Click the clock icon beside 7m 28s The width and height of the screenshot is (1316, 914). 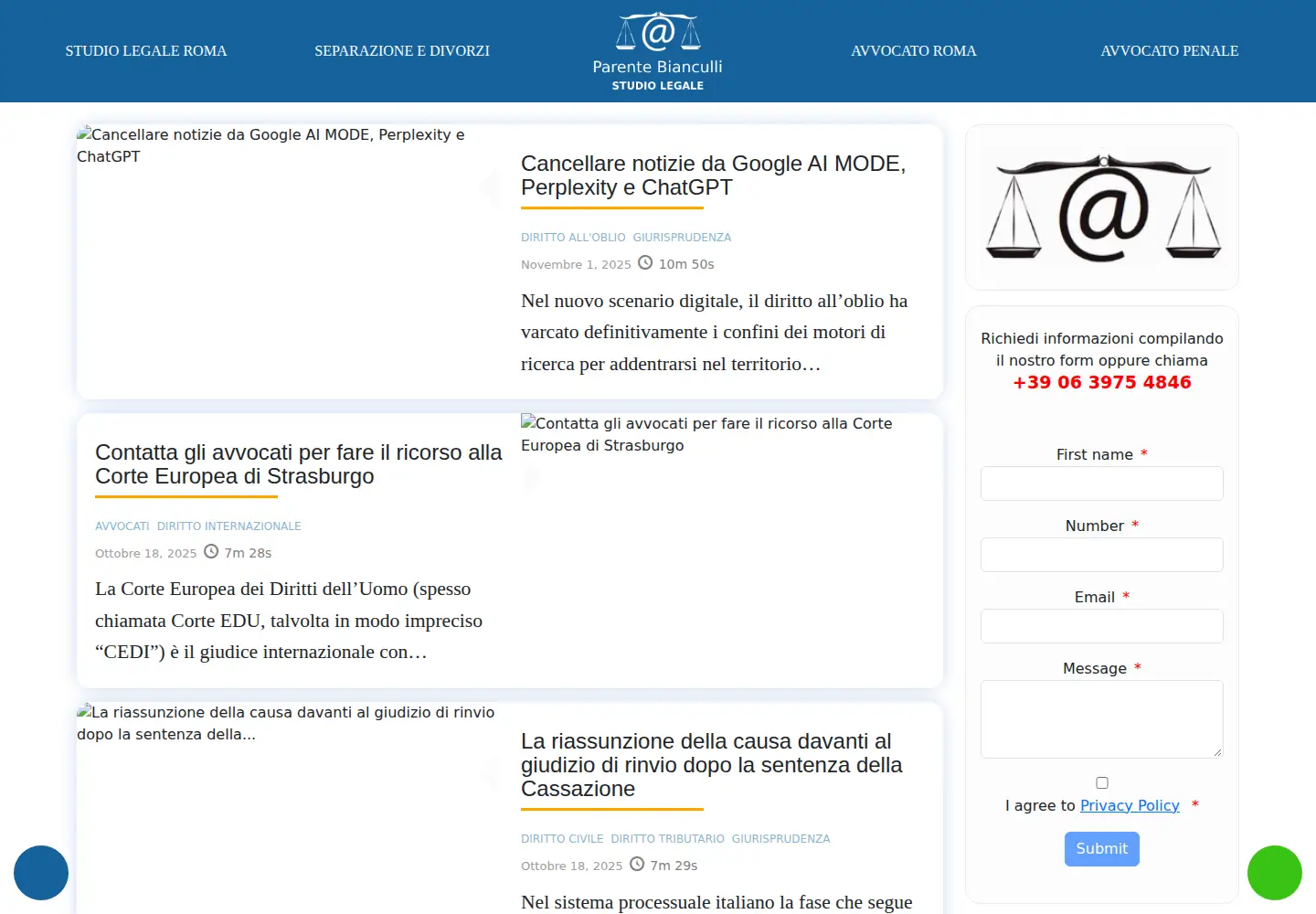[x=211, y=552]
